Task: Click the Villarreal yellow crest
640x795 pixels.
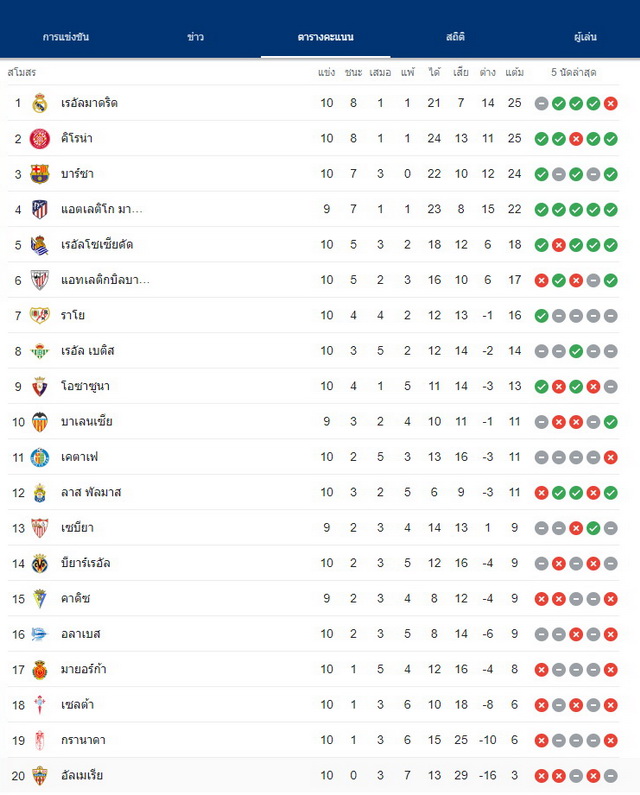Action: click(x=40, y=563)
